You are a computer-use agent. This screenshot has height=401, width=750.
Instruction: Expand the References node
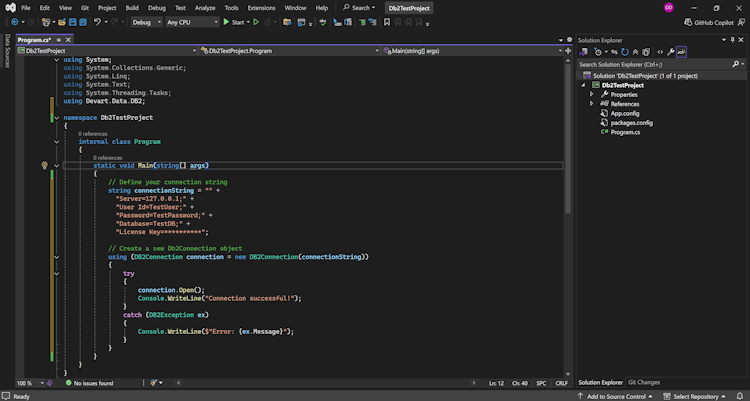[x=592, y=104]
